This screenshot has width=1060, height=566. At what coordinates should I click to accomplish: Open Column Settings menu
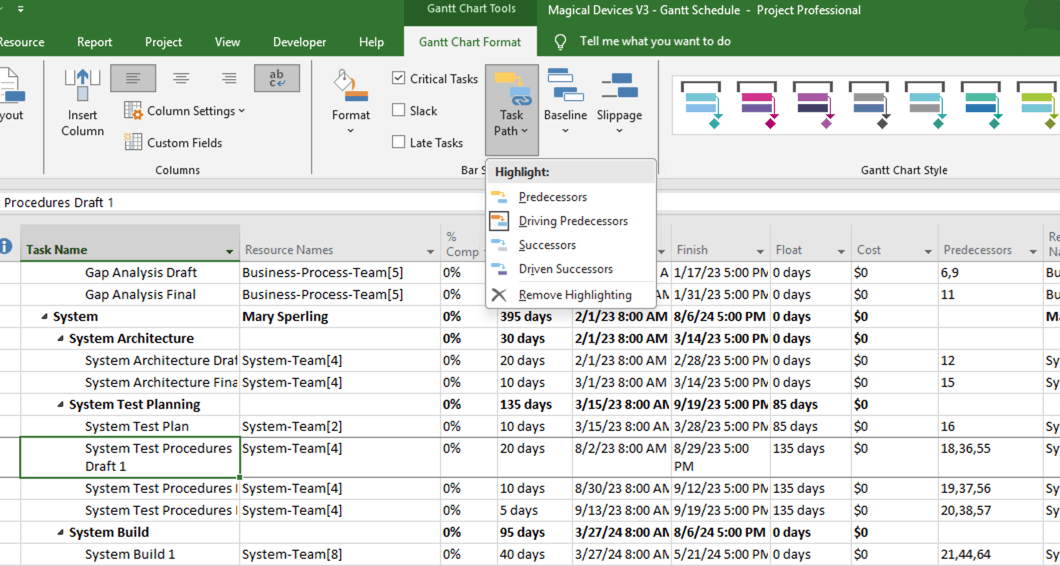click(x=185, y=111)
